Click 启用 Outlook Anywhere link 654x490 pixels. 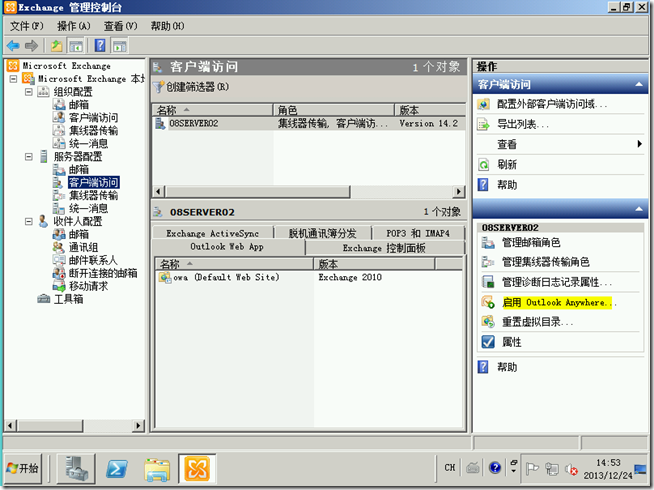[559, 302]
